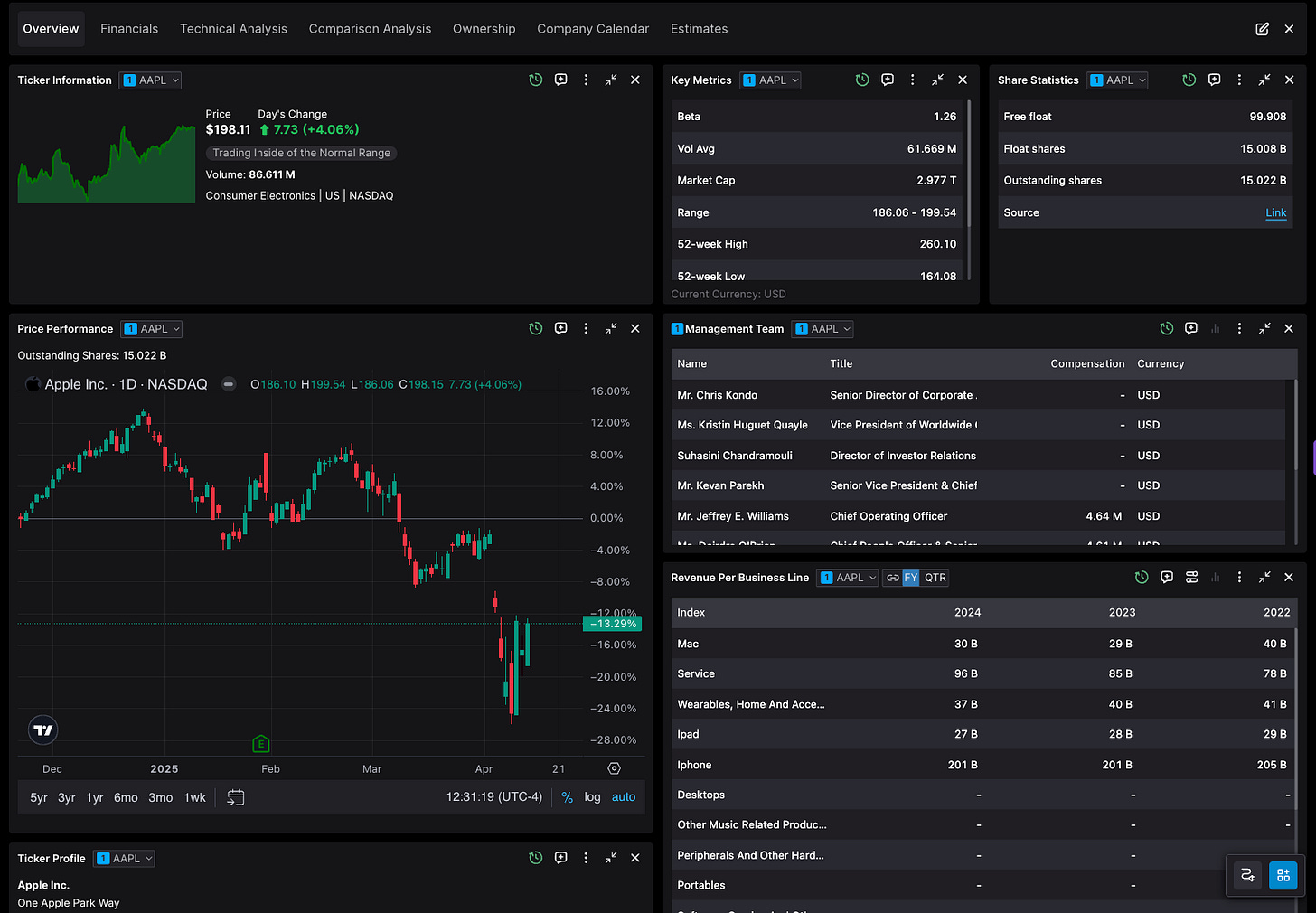The height and width of the screenshot is (913, 1316).
Task: Open Management Team three-dot menu
Action: click(x=1239, y=328)
